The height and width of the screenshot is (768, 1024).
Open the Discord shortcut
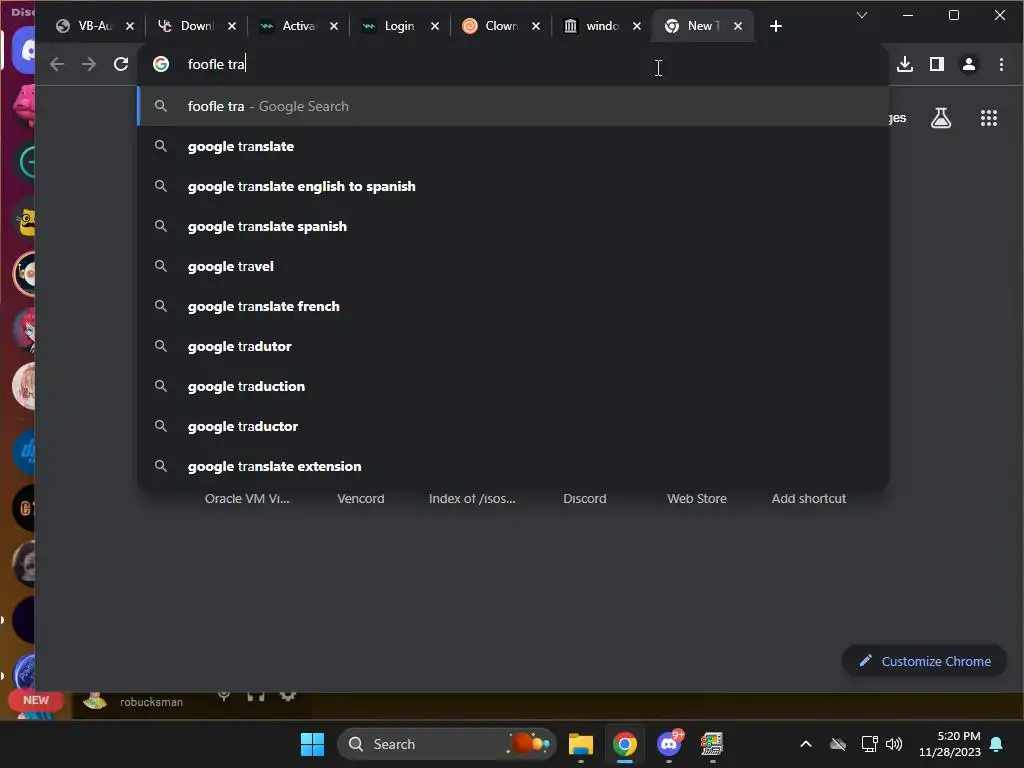[x=584, y=498]
